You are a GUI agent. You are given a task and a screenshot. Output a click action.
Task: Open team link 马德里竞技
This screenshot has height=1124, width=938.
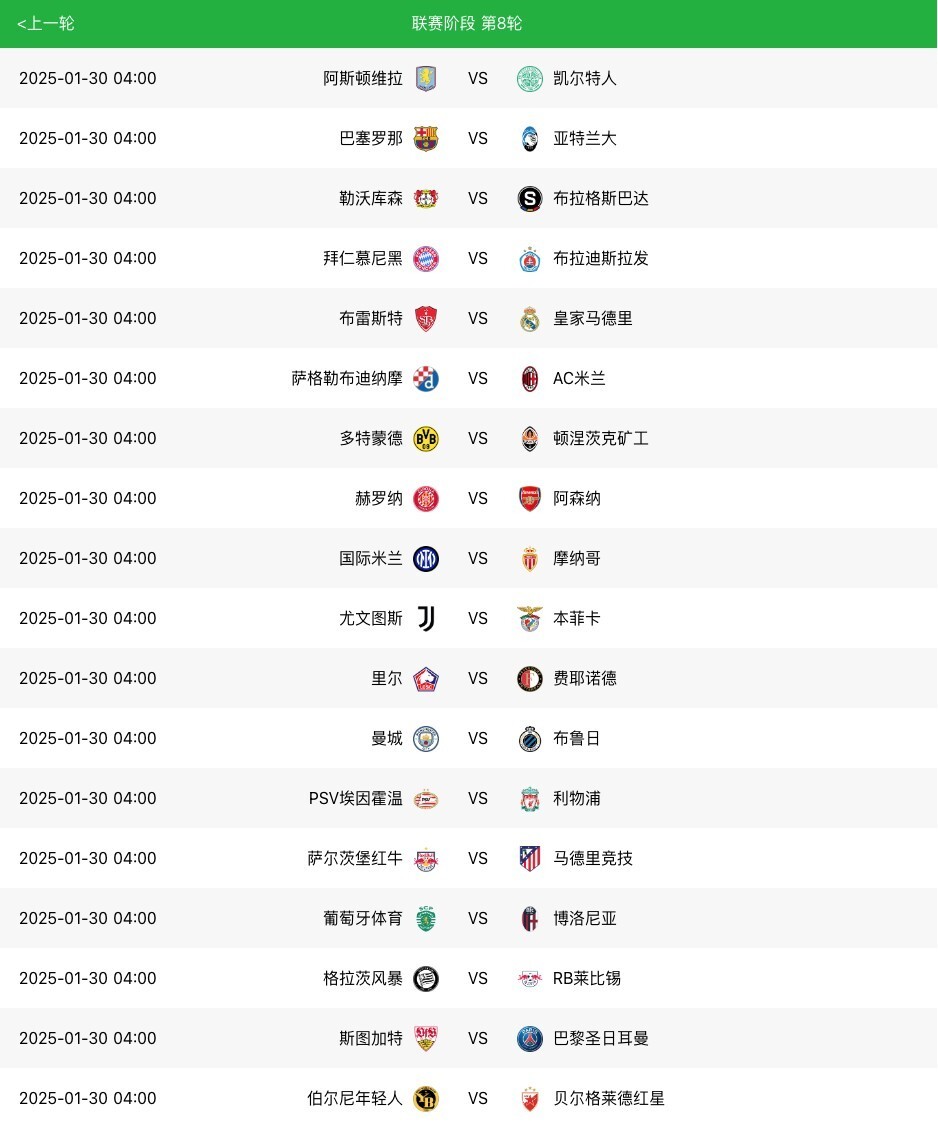(x=593, y=859)
